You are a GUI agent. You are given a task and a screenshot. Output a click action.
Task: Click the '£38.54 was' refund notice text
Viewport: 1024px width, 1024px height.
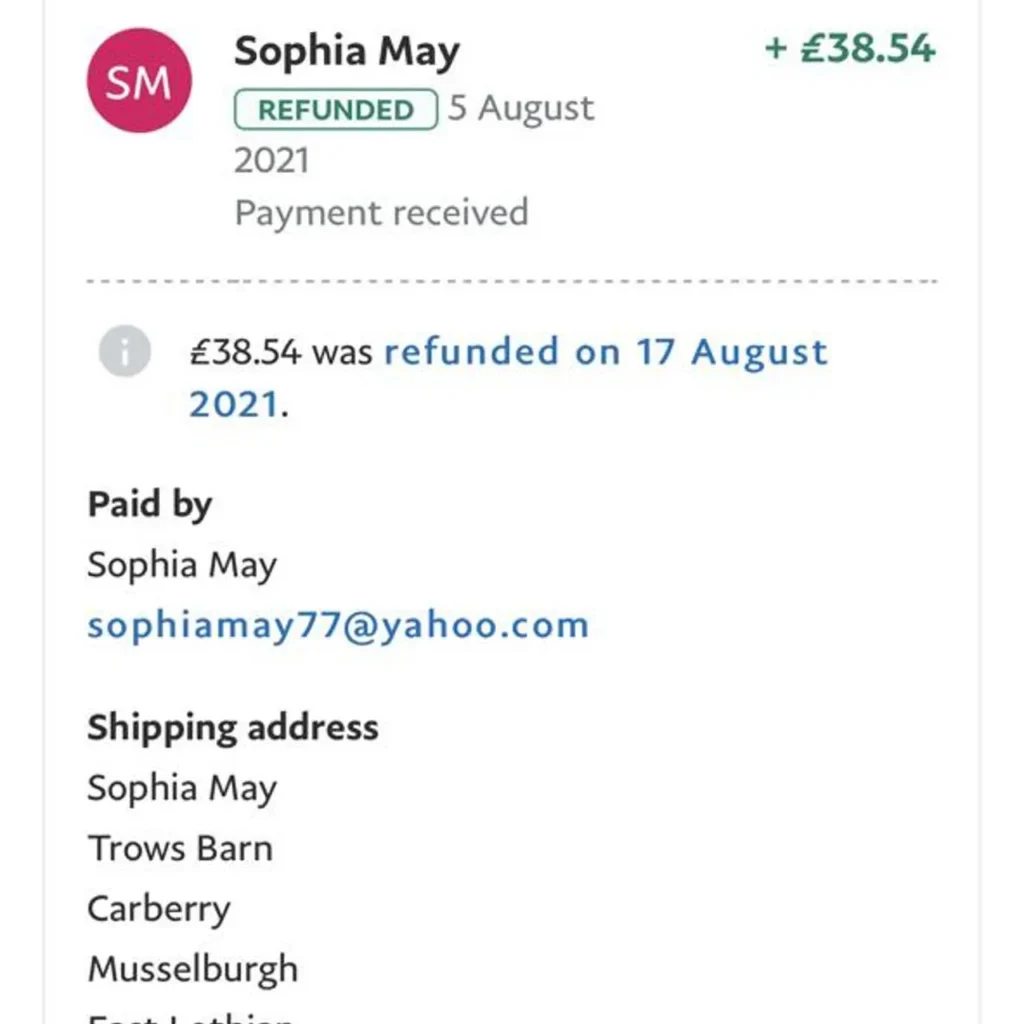pyautogui.click(x=281, y=352)
